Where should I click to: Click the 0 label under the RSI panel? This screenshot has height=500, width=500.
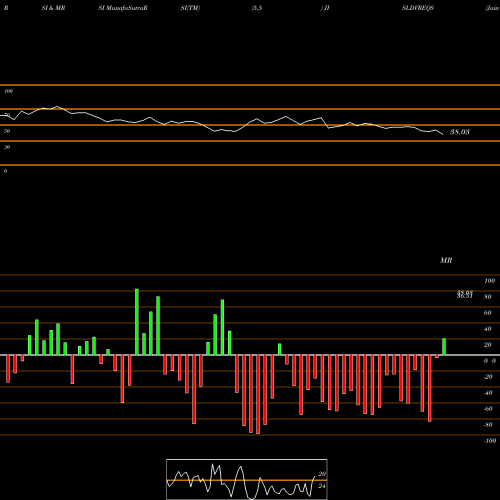(x=6, y=171)
